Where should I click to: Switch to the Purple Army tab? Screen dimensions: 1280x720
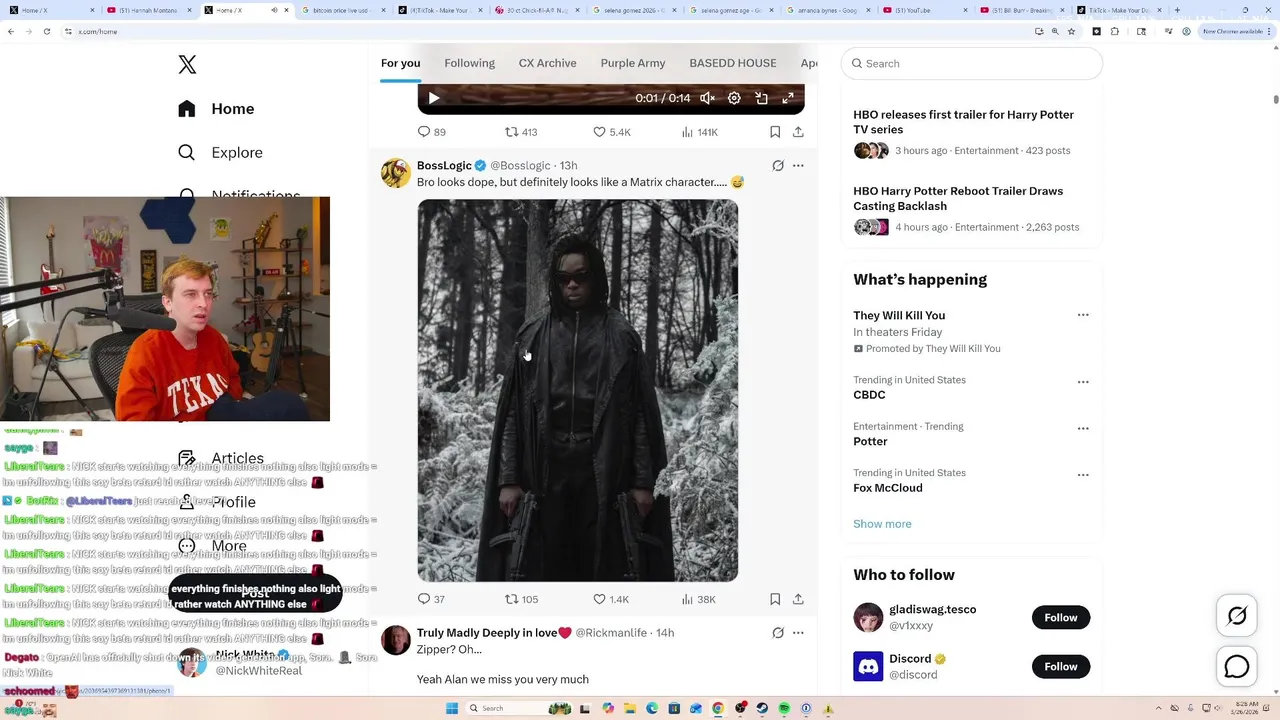click(x=632, y=63)
